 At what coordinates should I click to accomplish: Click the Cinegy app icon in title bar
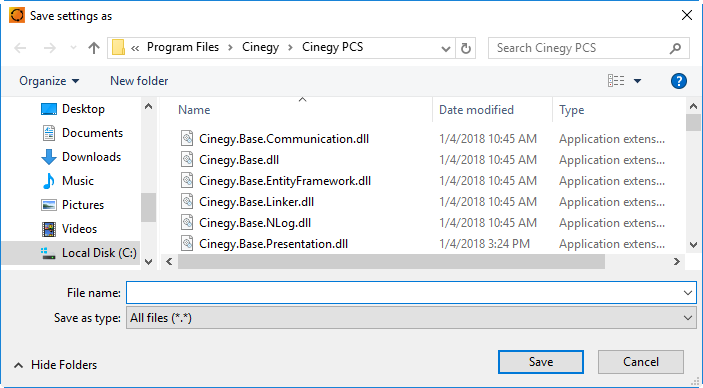click(17, 16)
